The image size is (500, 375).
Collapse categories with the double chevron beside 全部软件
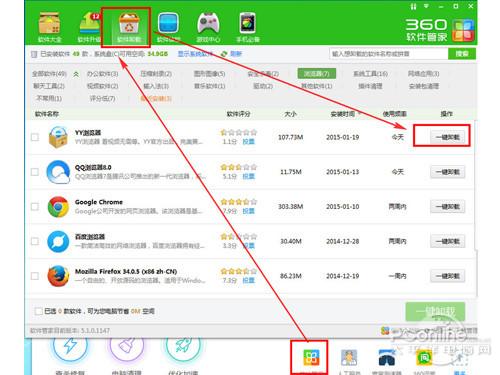coord(76,74)
